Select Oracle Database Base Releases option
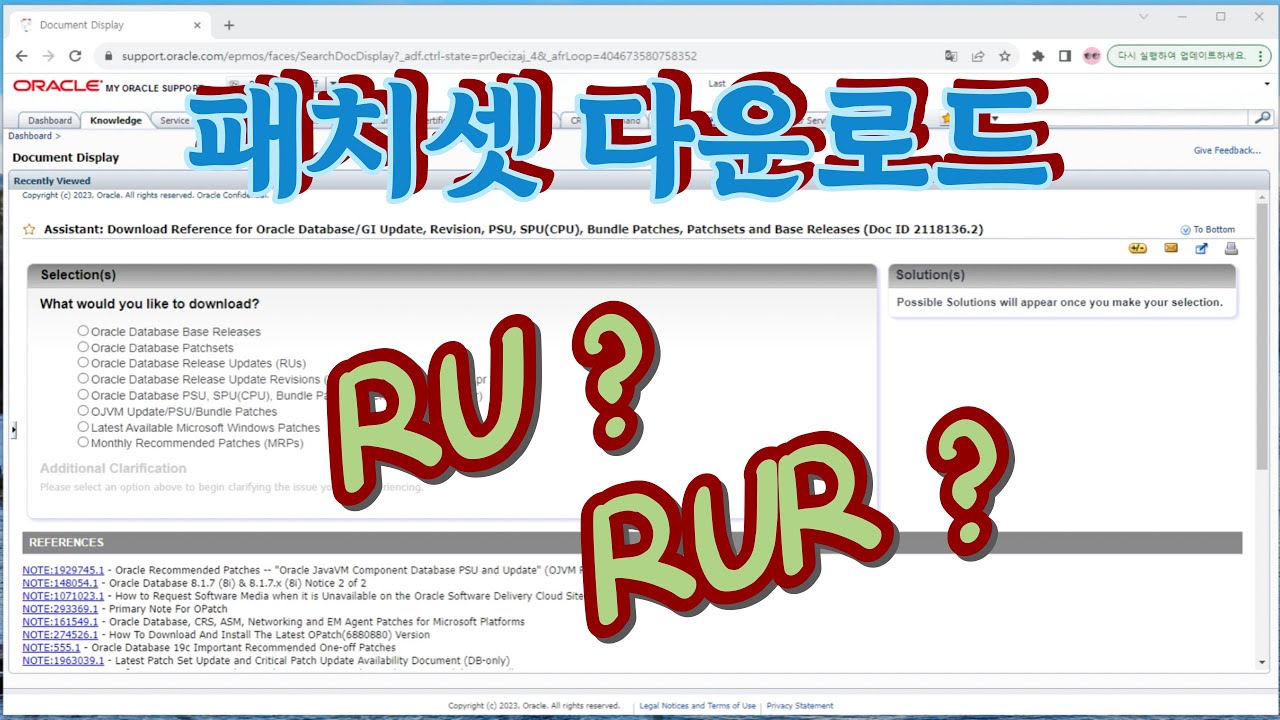 coord(83,331)
